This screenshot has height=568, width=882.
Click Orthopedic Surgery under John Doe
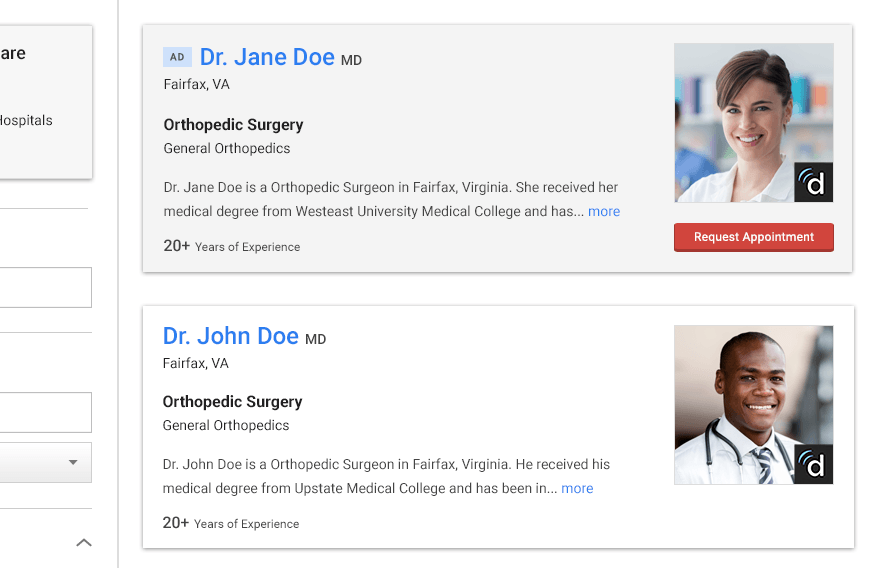232,402
